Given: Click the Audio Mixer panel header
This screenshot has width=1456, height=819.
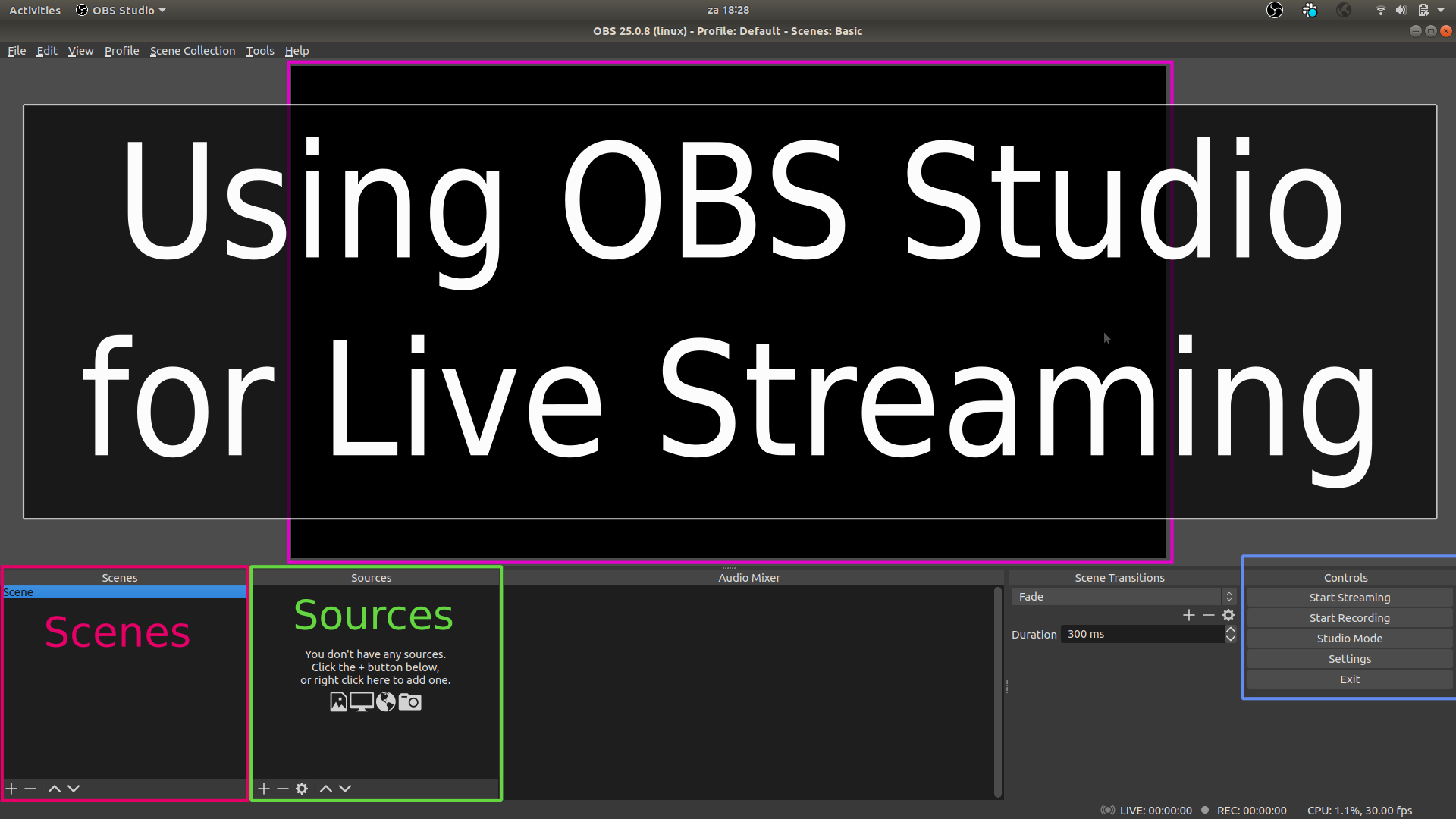Looking at the screenshot, I should click(749, 578).
